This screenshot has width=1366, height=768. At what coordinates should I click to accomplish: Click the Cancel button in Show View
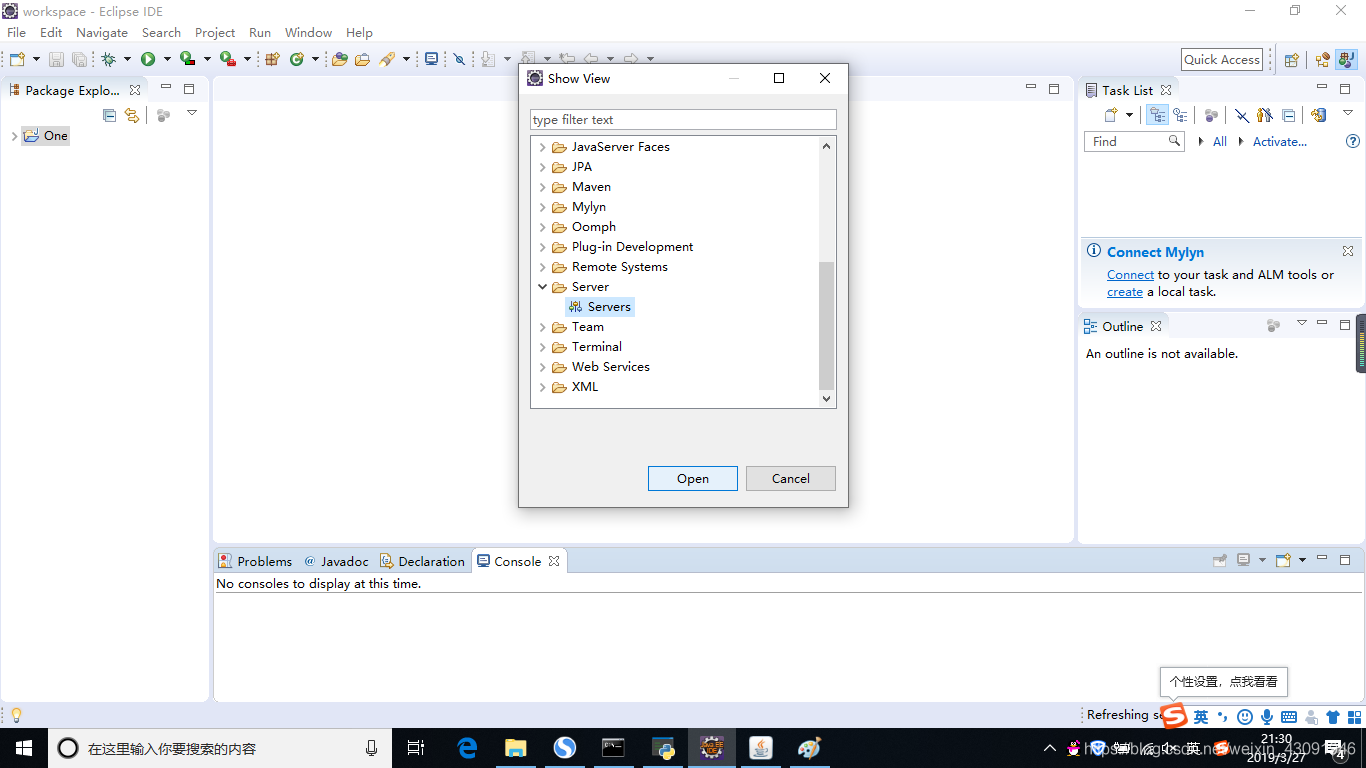pyautogui.click(x=791, y=479)
